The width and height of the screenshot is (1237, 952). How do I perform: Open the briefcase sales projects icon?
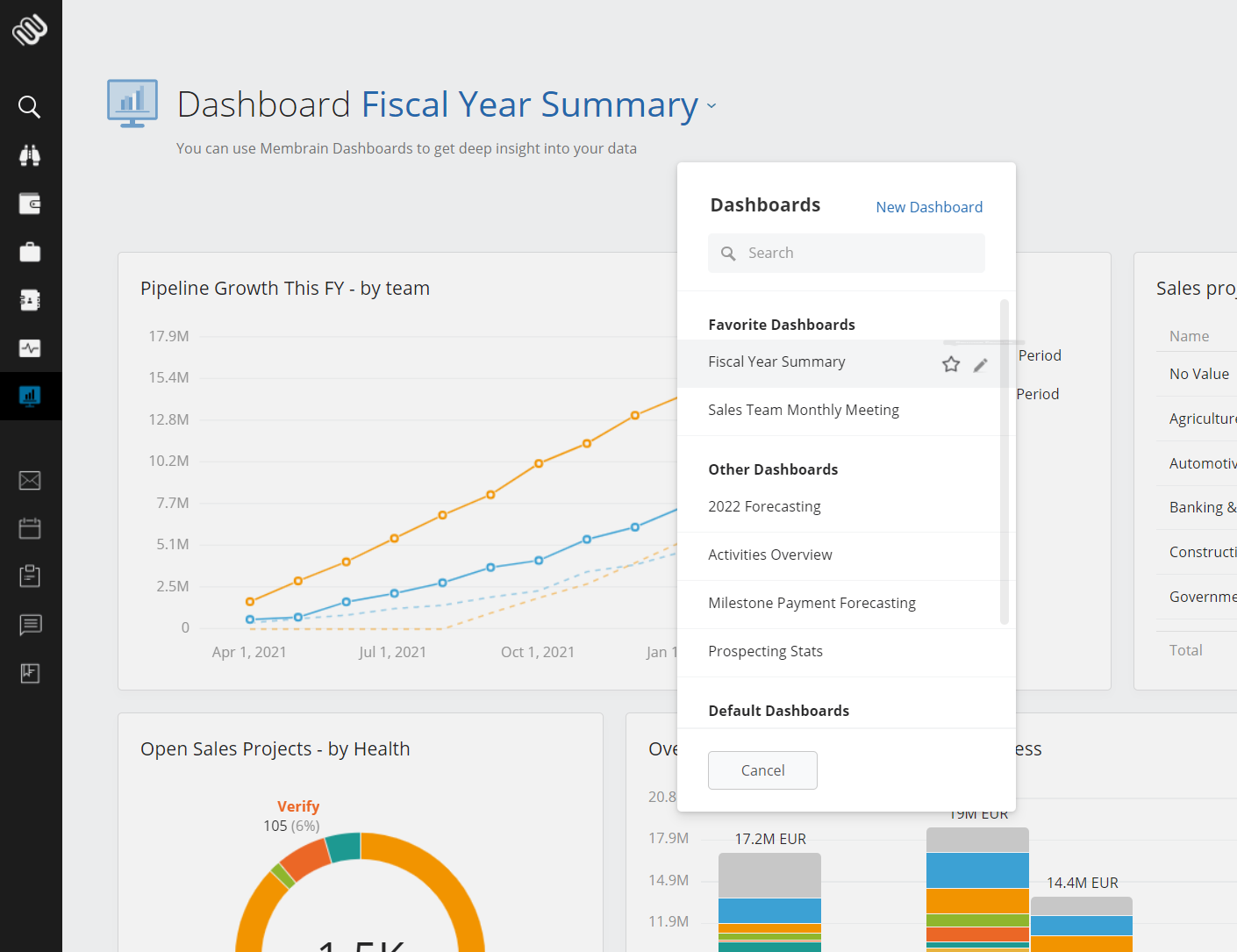[x=30, y=252]
